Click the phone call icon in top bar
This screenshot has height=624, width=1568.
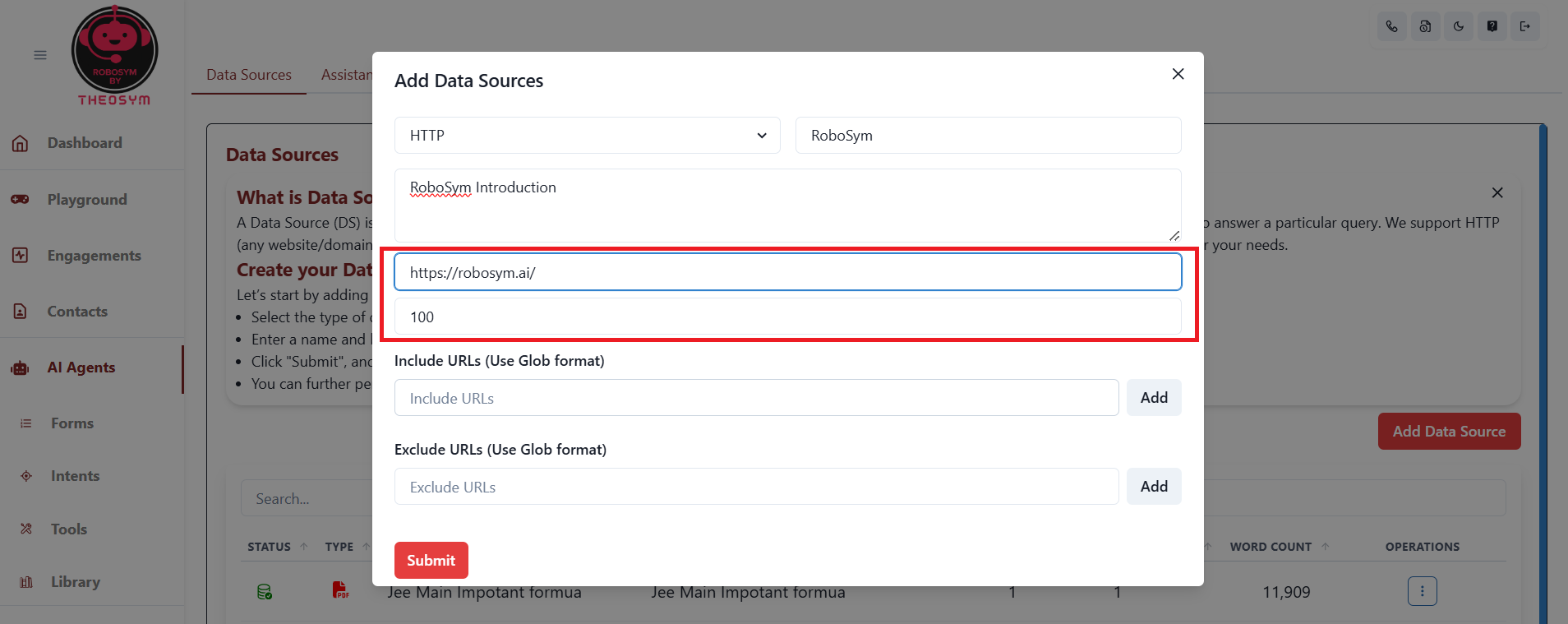coord(1391,26)
